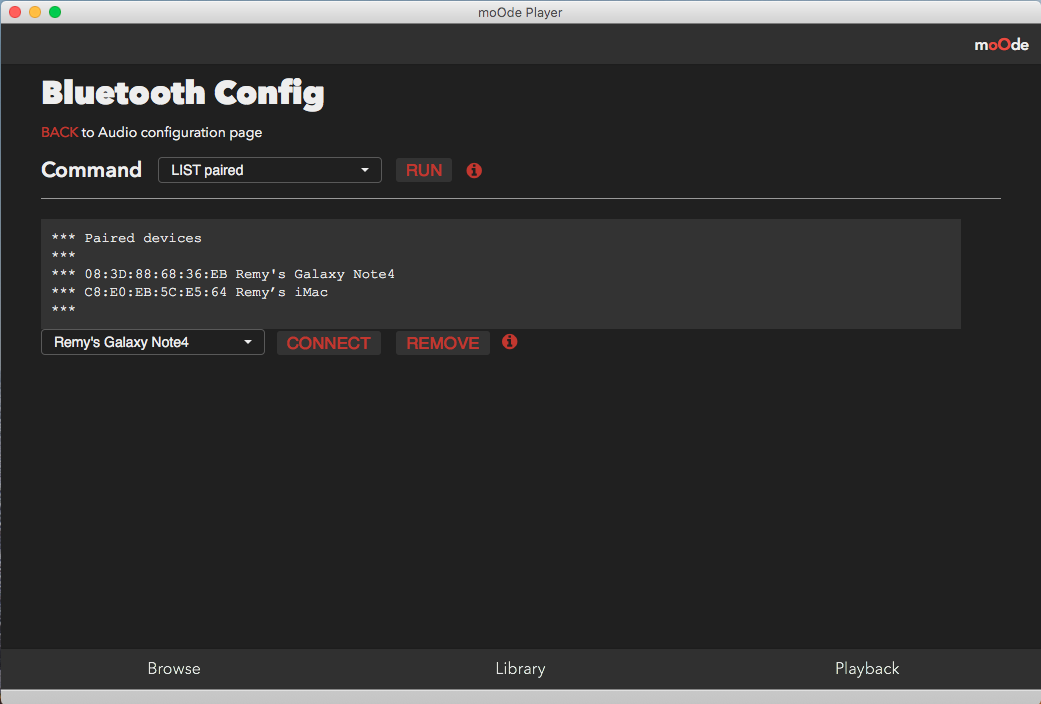Go BACK to Audio configuration page

[x=60, y=132]
